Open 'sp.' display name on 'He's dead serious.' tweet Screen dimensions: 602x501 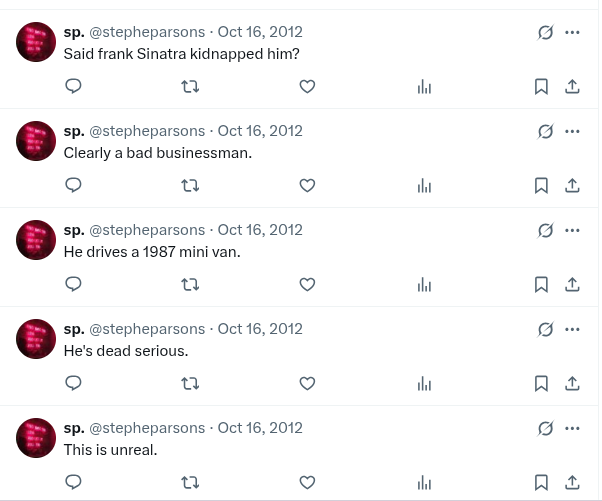pyautogui.click(x=74, y=329)
